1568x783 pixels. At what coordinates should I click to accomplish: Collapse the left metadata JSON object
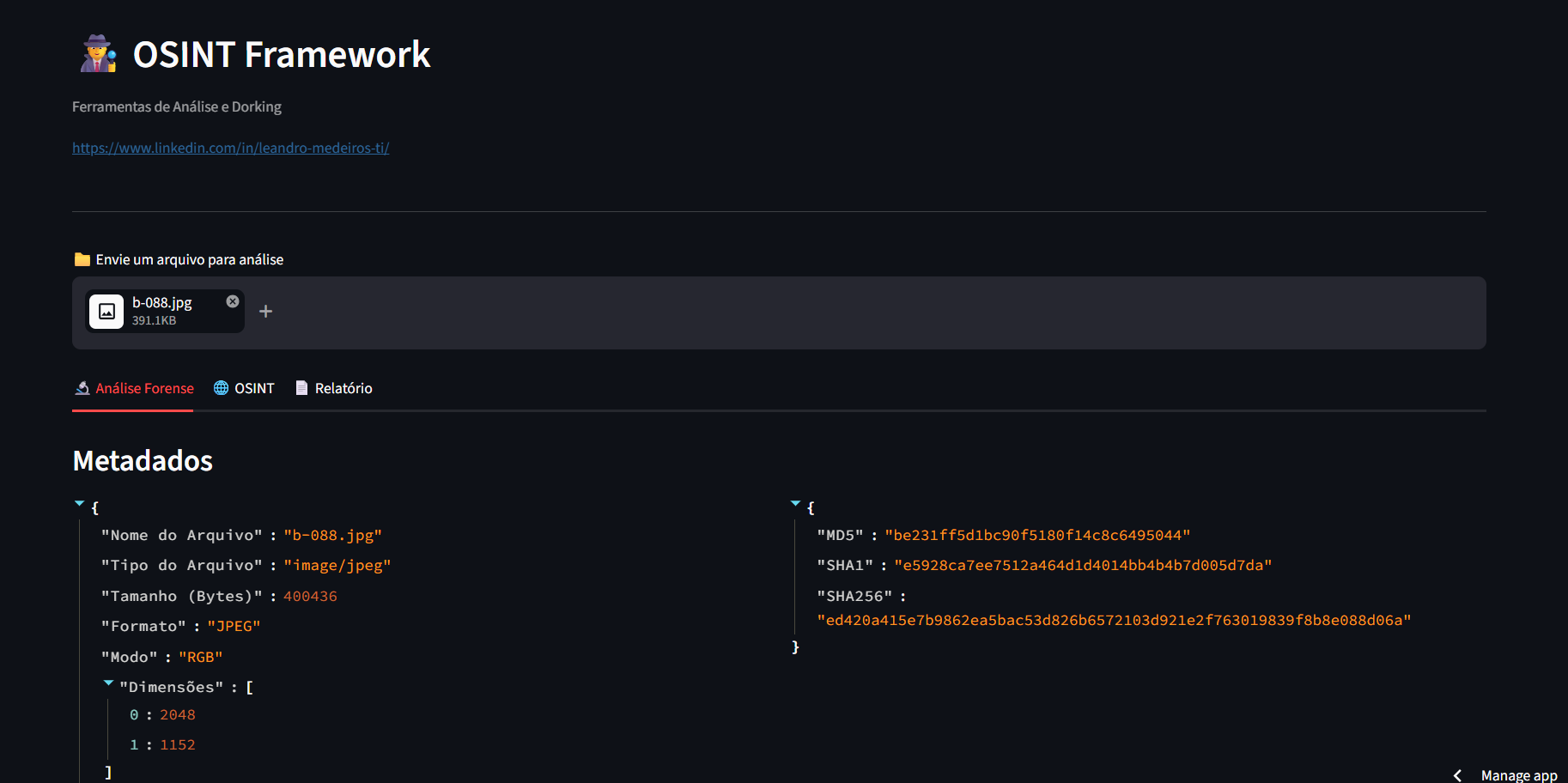tap(80, 504)
